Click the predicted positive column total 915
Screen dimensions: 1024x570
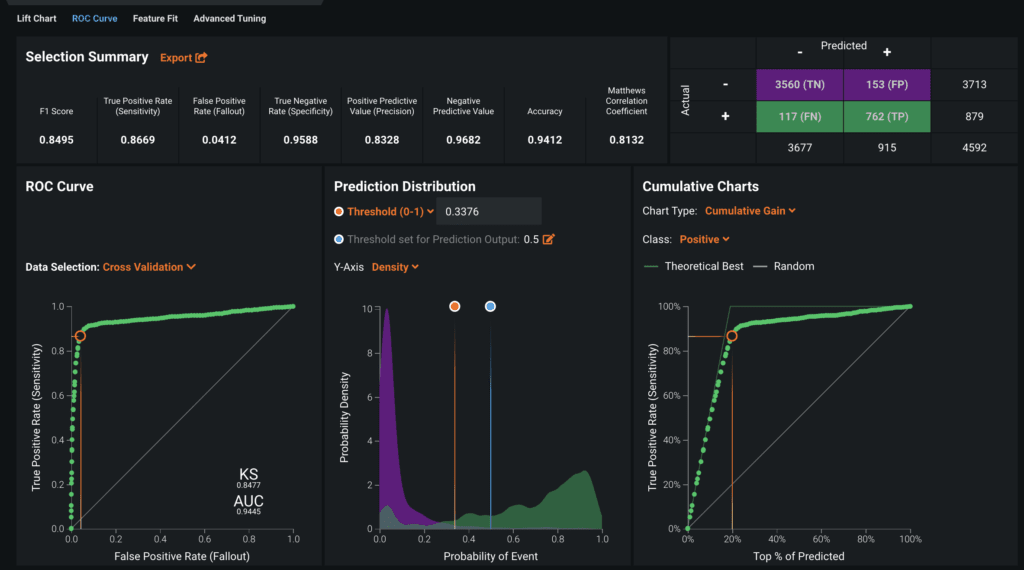point(887,148)
